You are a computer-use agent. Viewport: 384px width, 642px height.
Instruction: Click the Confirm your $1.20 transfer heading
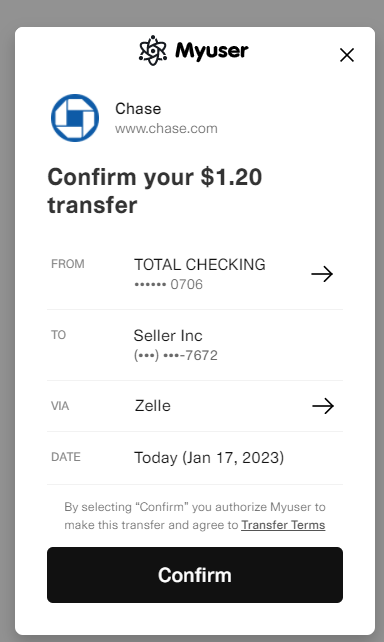click(x=155, y=191)
